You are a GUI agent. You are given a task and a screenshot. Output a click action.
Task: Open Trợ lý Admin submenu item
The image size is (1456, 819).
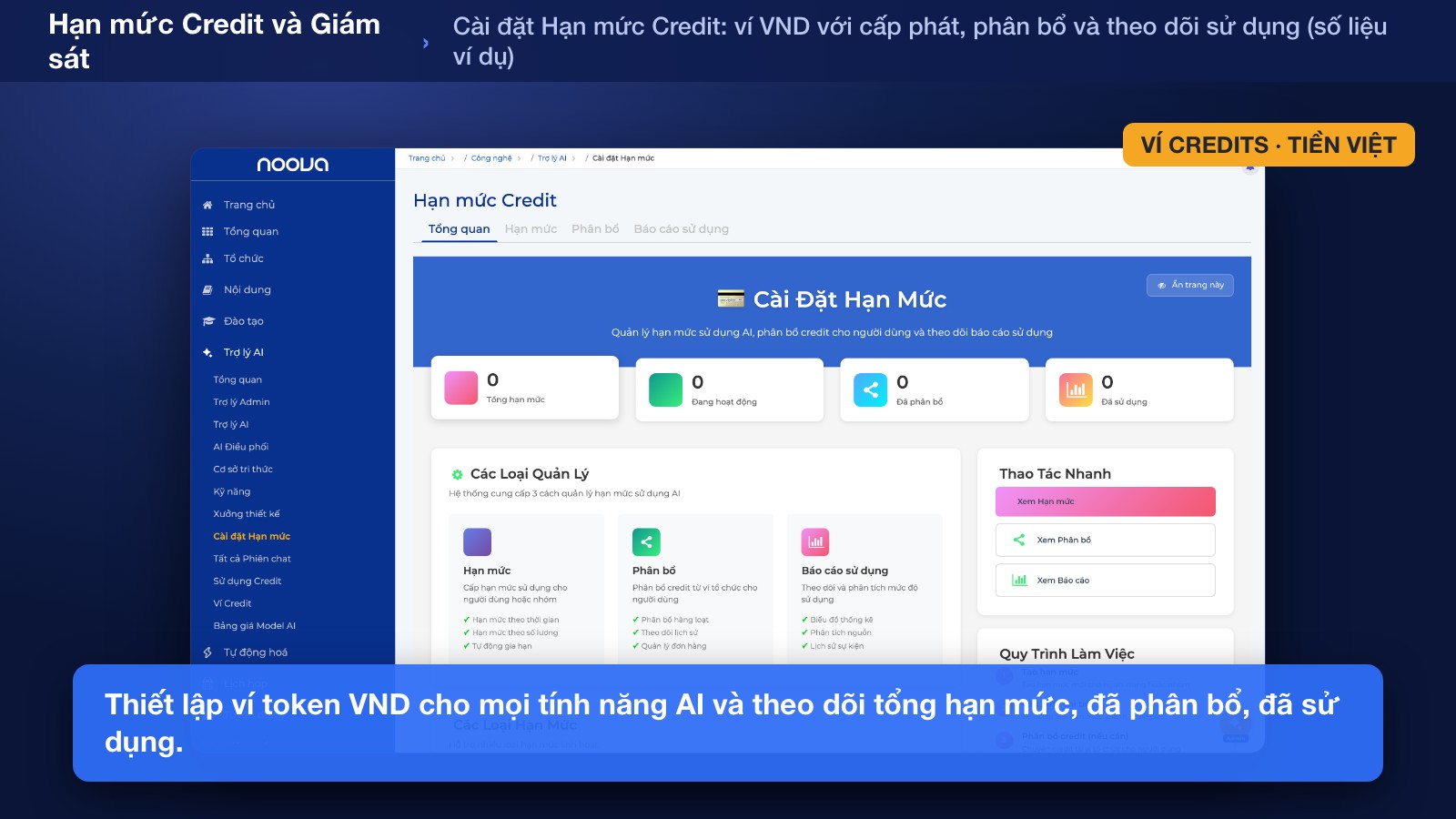[241, 402]
